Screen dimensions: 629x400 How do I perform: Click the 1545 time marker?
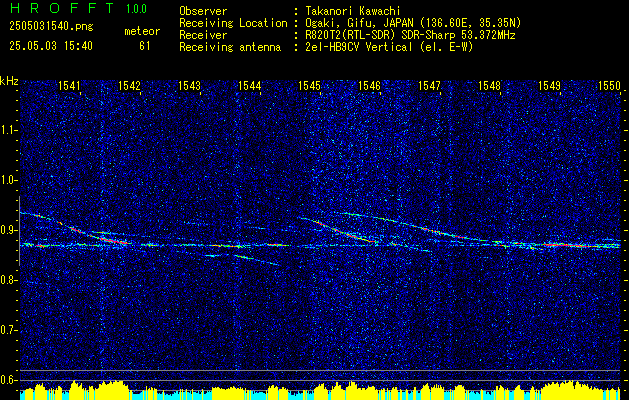click(310, 85)
